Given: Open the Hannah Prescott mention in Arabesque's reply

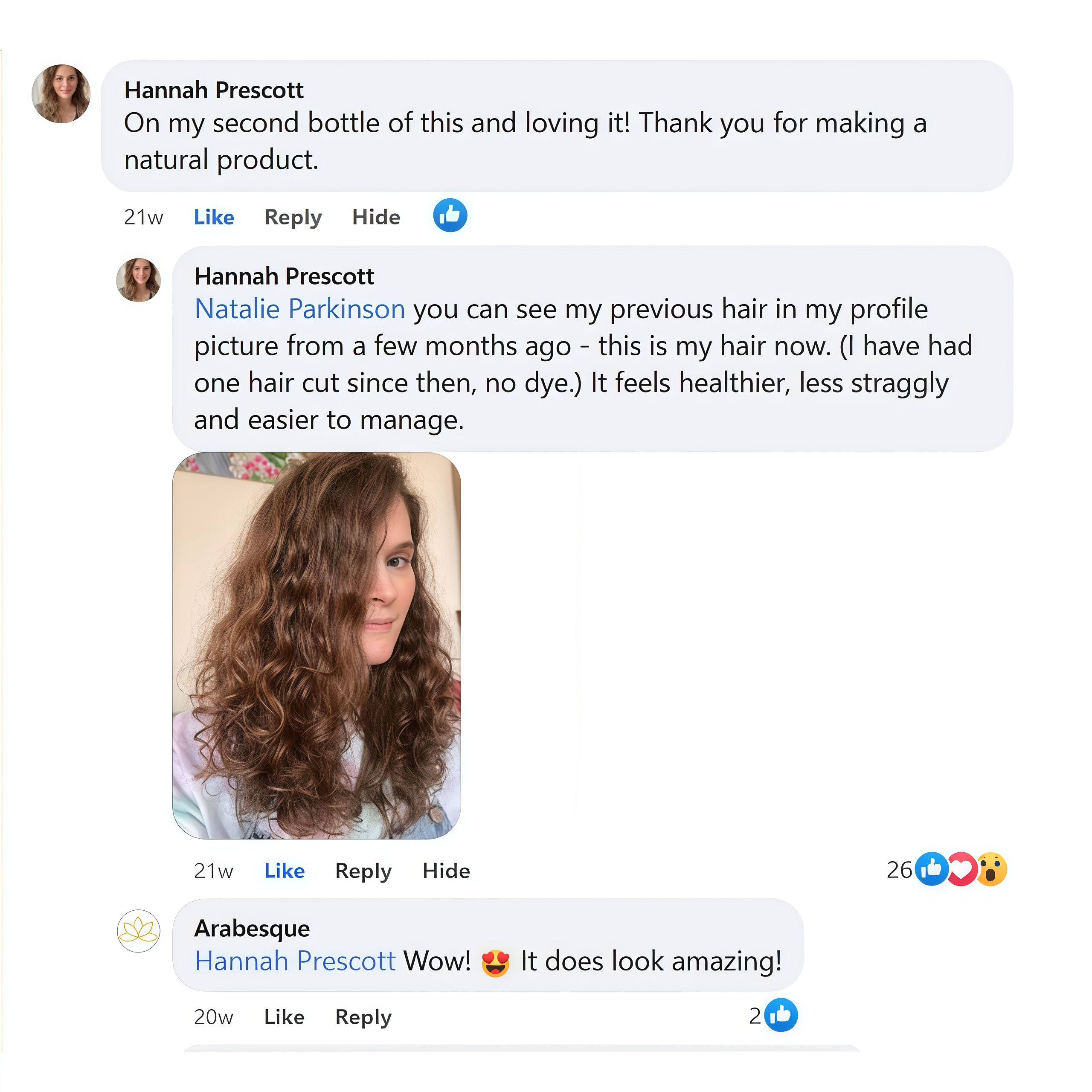Looking at the screenshot, I should pos(295,961).
